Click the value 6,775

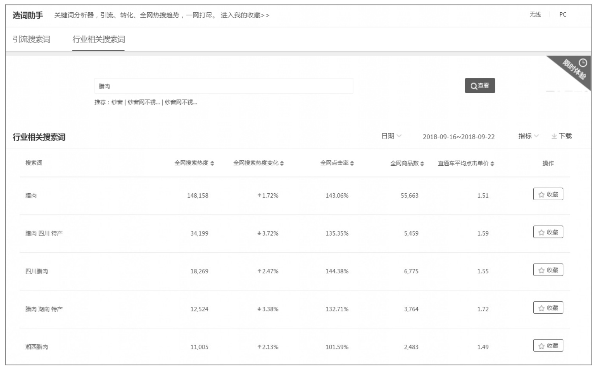pyautogui.click(x=411, y=271)
